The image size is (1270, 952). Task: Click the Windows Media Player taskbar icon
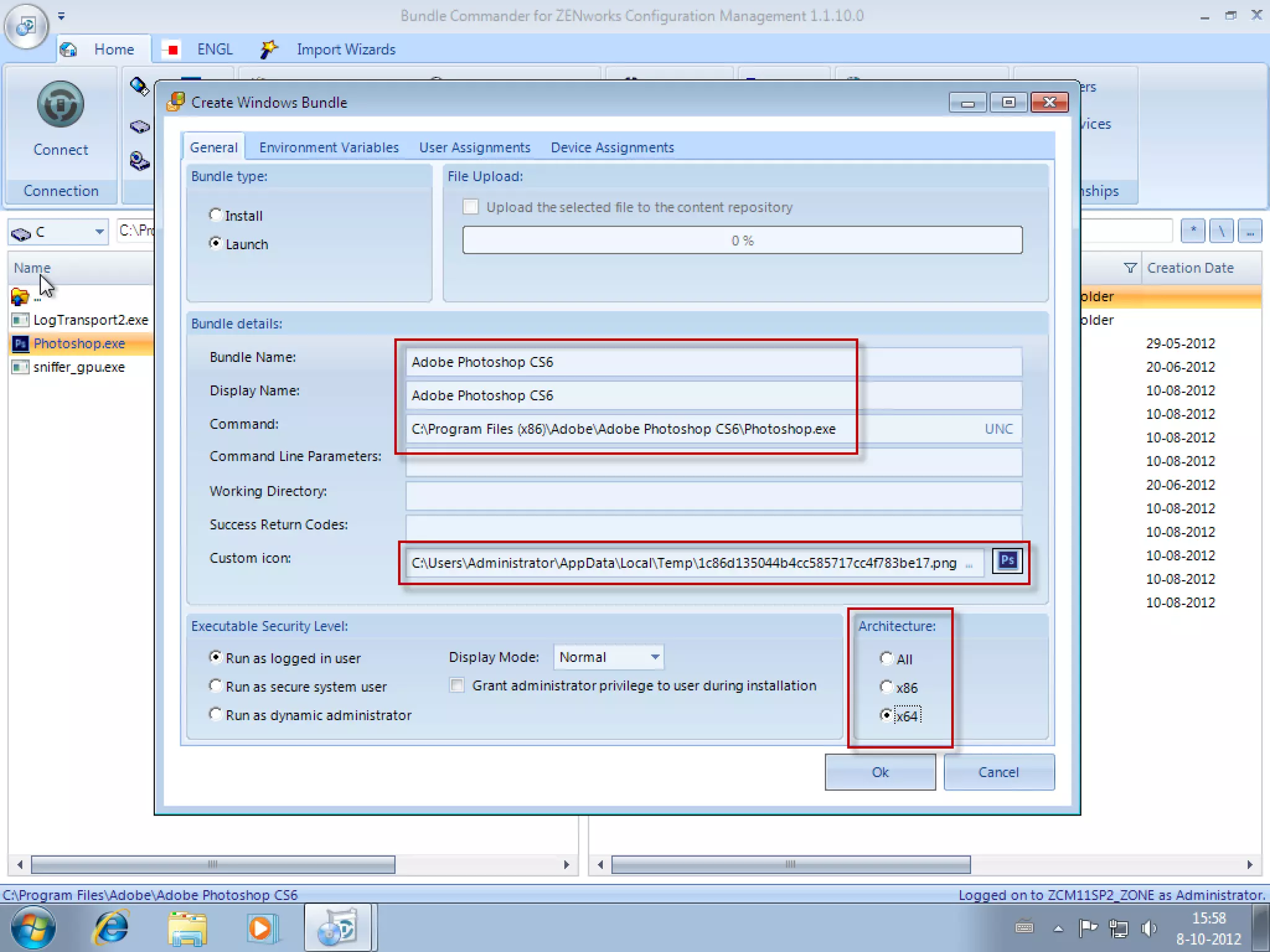coord(260,928)
